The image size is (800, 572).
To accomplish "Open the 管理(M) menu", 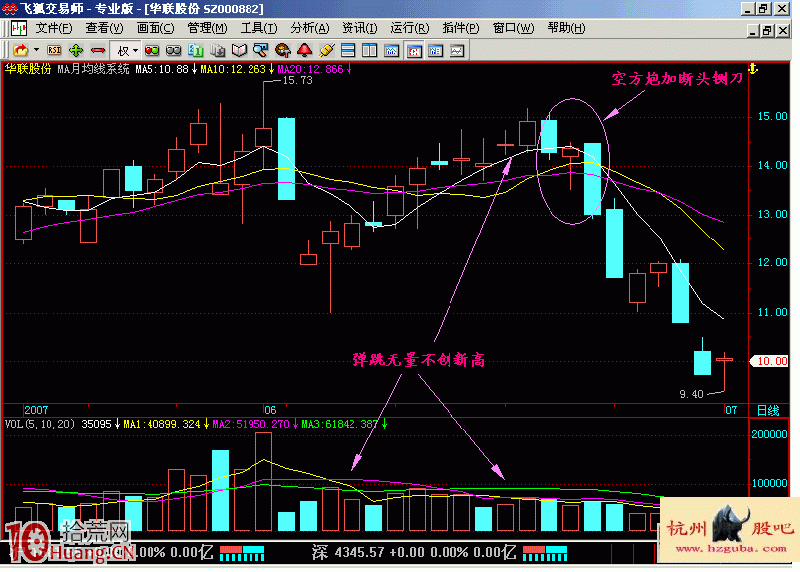I will [207, 28].
